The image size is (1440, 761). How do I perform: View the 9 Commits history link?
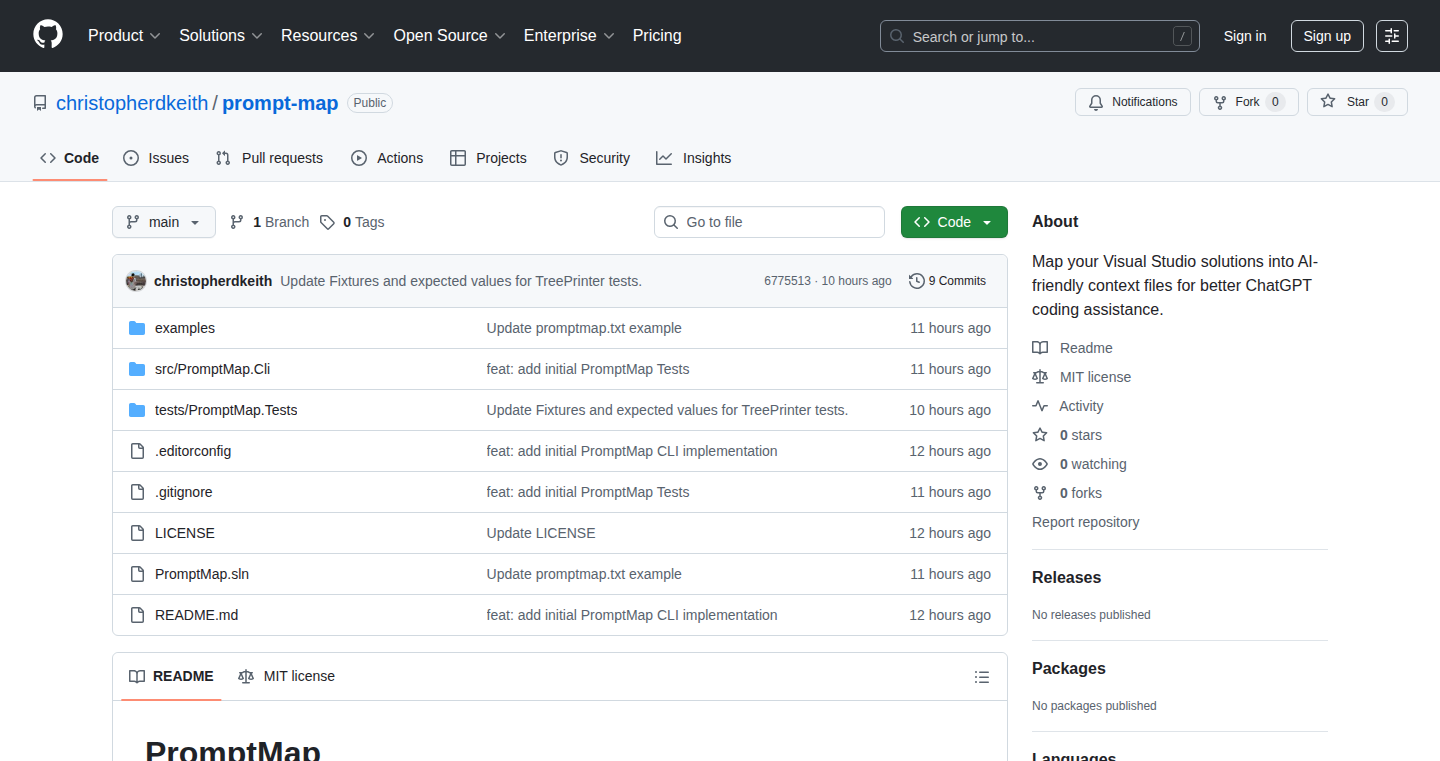coord(947,281)
